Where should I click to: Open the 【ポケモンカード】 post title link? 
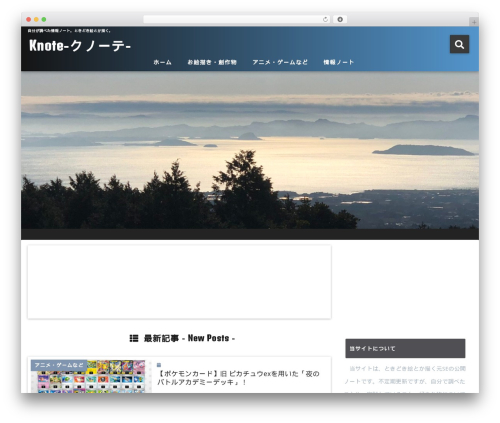pyautogui.click(x=238, y=378)
